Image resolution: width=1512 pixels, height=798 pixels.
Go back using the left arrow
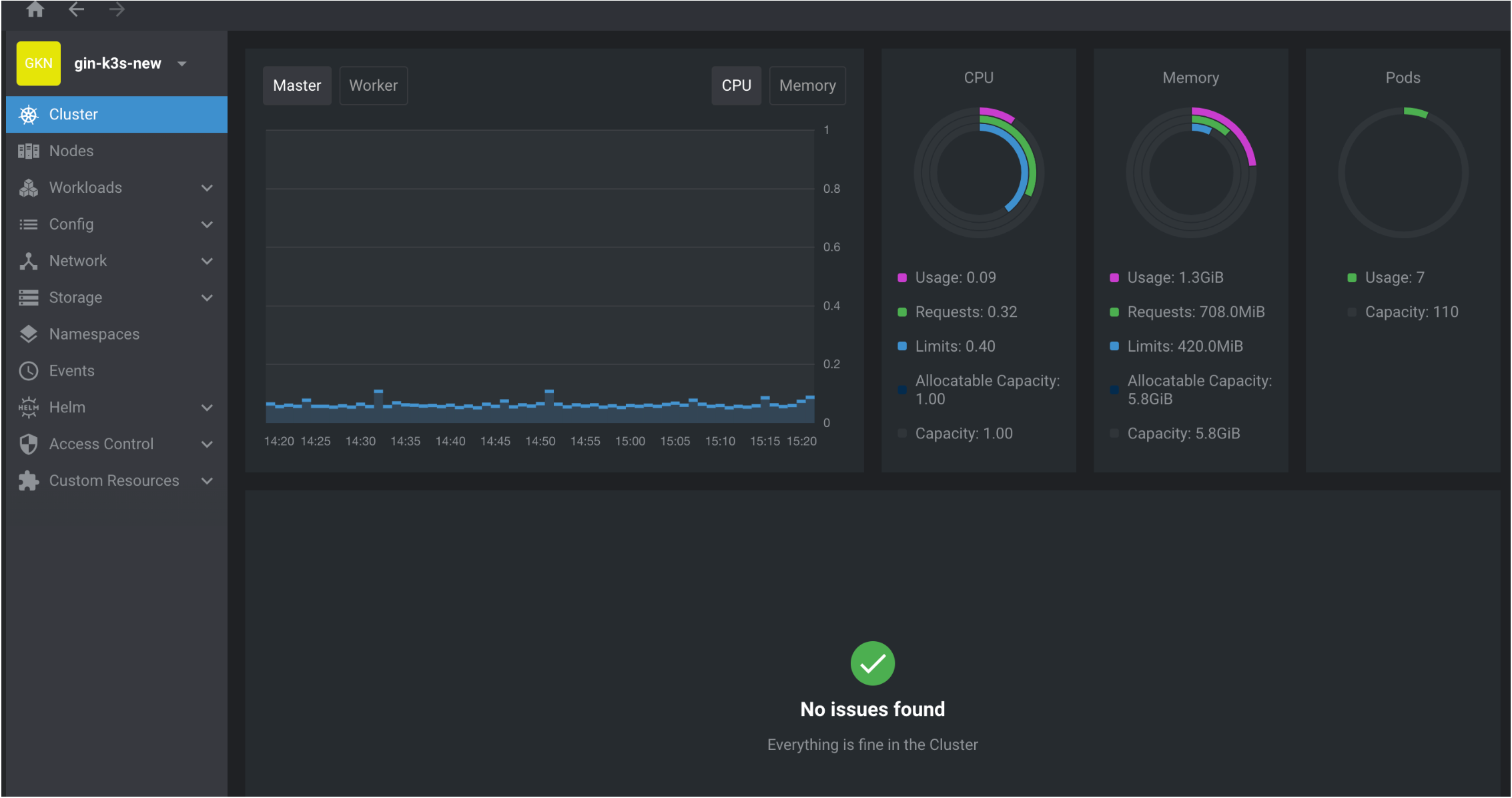coord(76,9)
